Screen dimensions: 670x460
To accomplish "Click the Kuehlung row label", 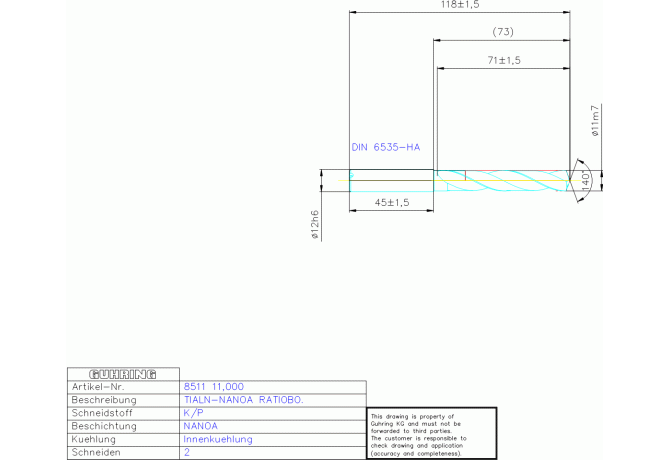I will pos(92,438).
